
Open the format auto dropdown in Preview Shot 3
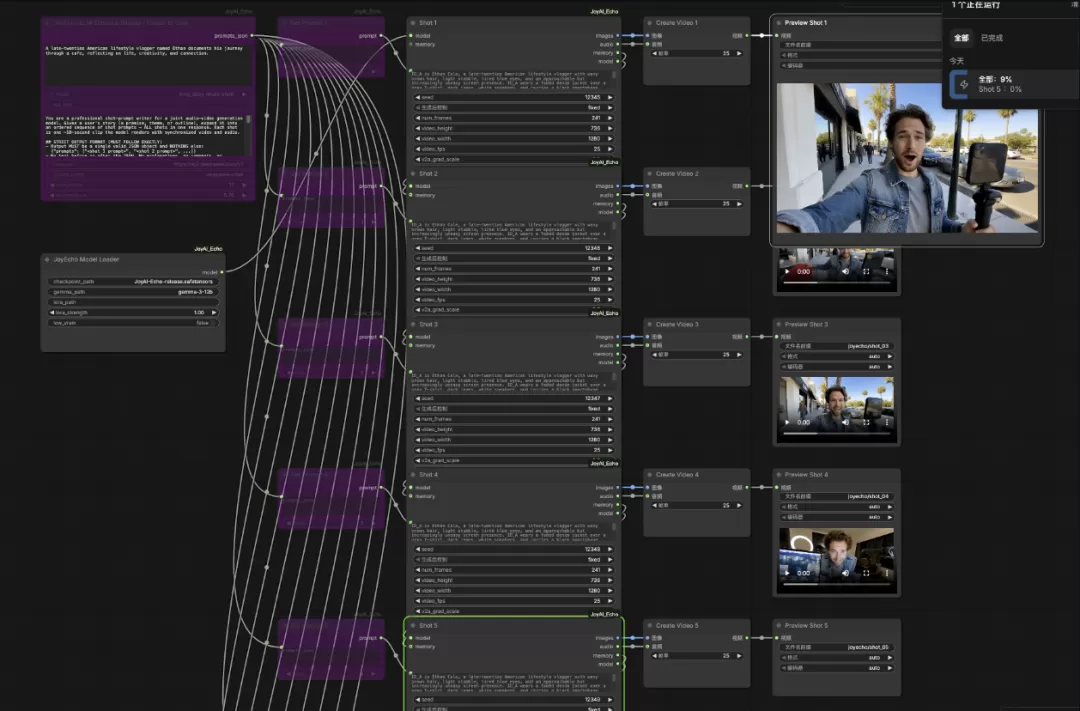tap(837, 356)
